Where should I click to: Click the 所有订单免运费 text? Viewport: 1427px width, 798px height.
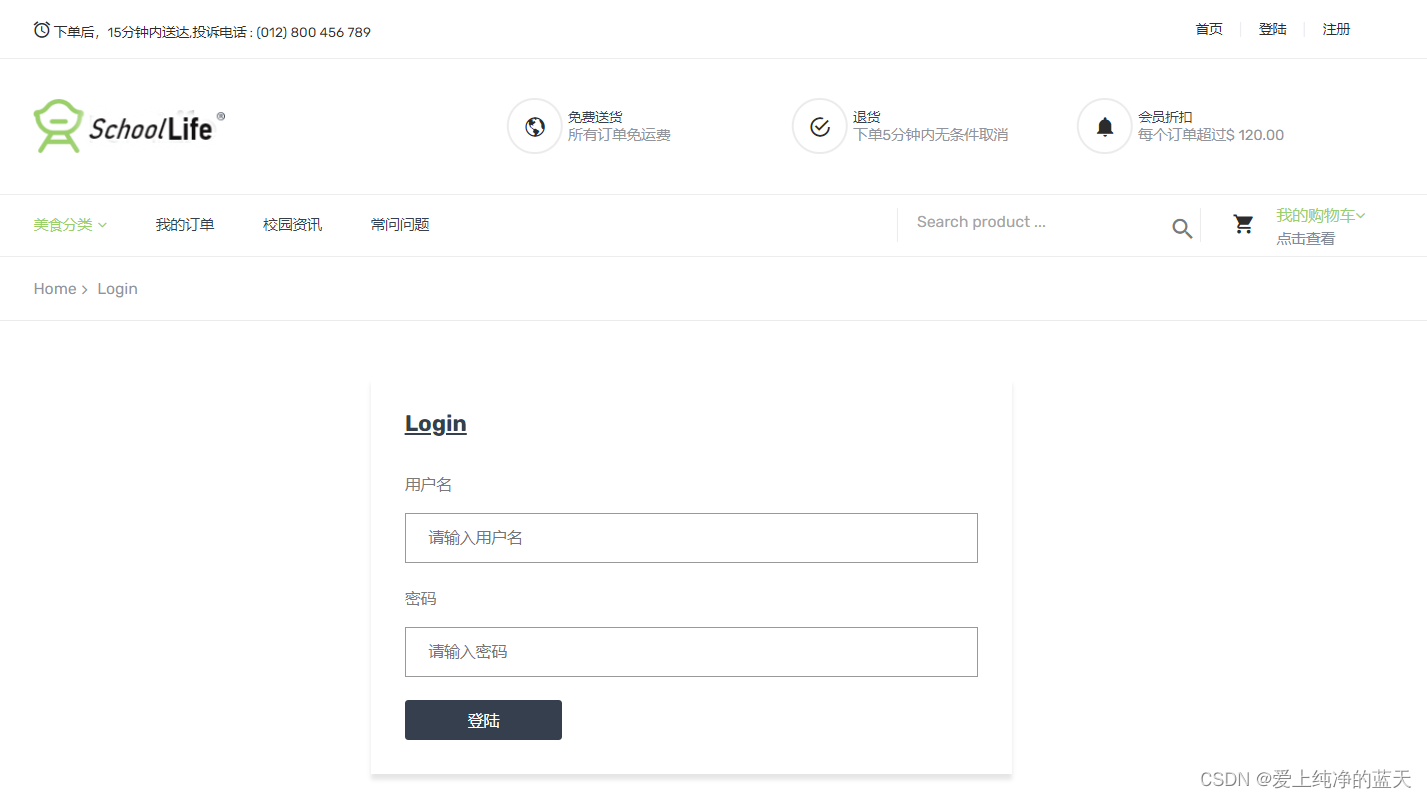pos(619,135)
